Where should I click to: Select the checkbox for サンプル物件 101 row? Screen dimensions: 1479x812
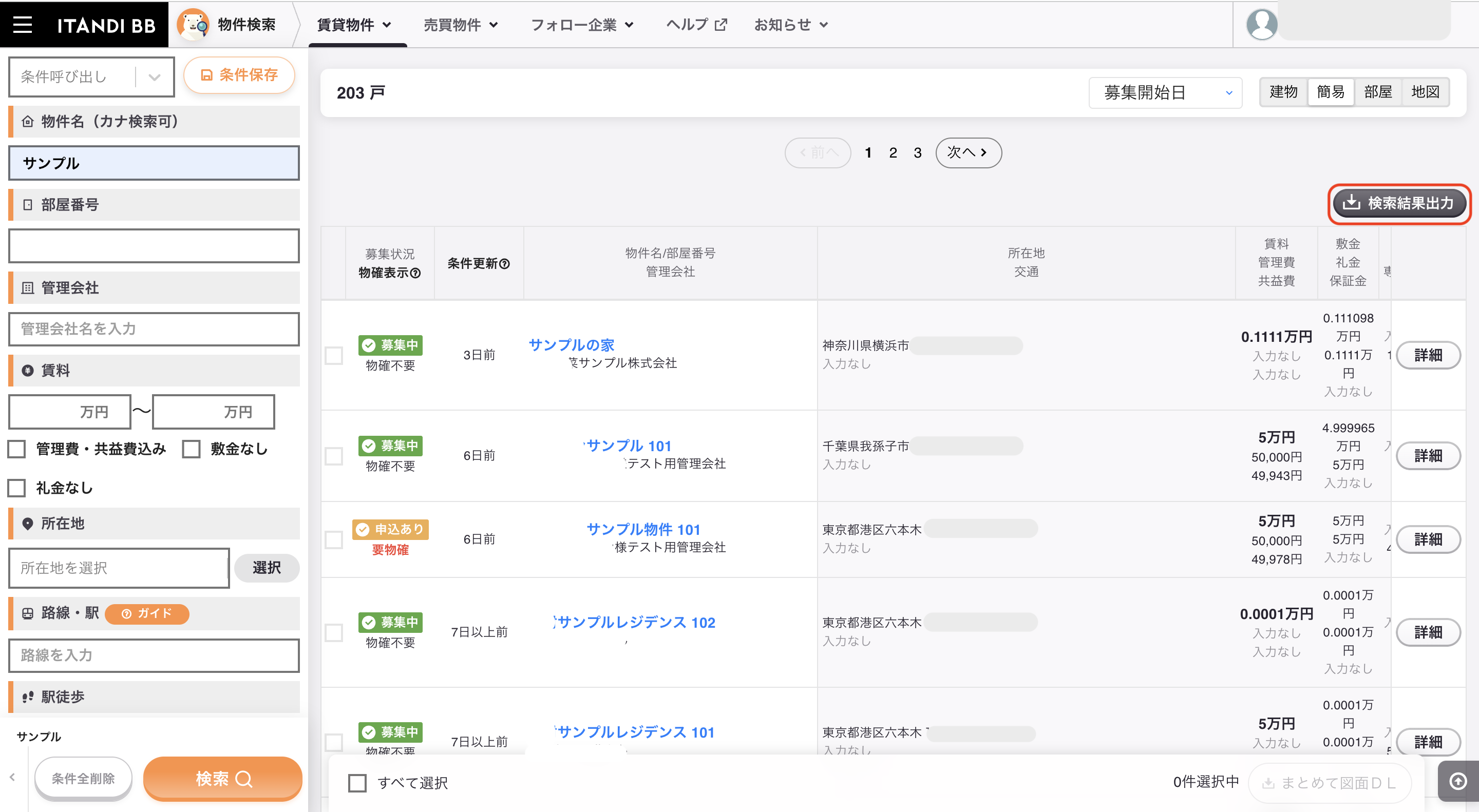(x=334, y=539)
